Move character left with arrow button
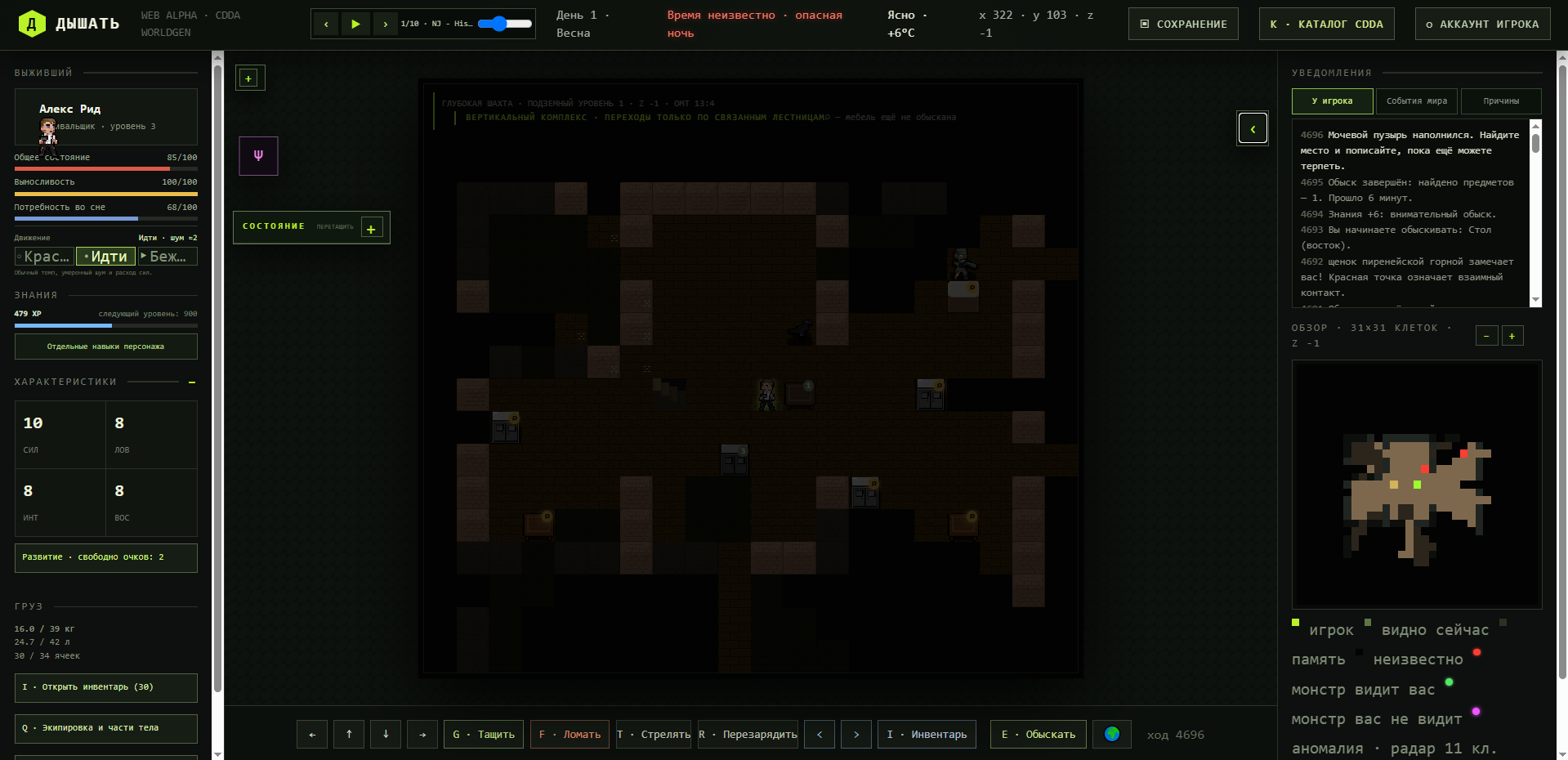This screenshot has height=760, width=1568. coord(312,734)
